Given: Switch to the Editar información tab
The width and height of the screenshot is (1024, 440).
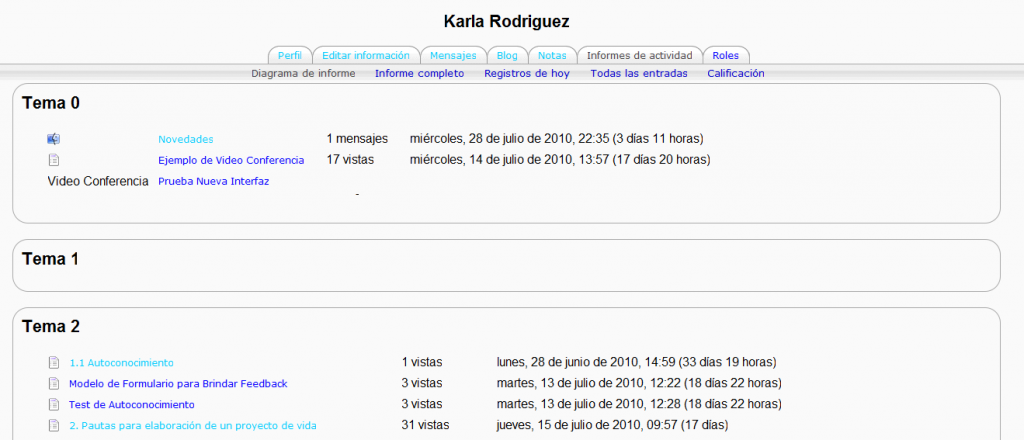Looking at the screenshot, I should (x=365, y=56).
